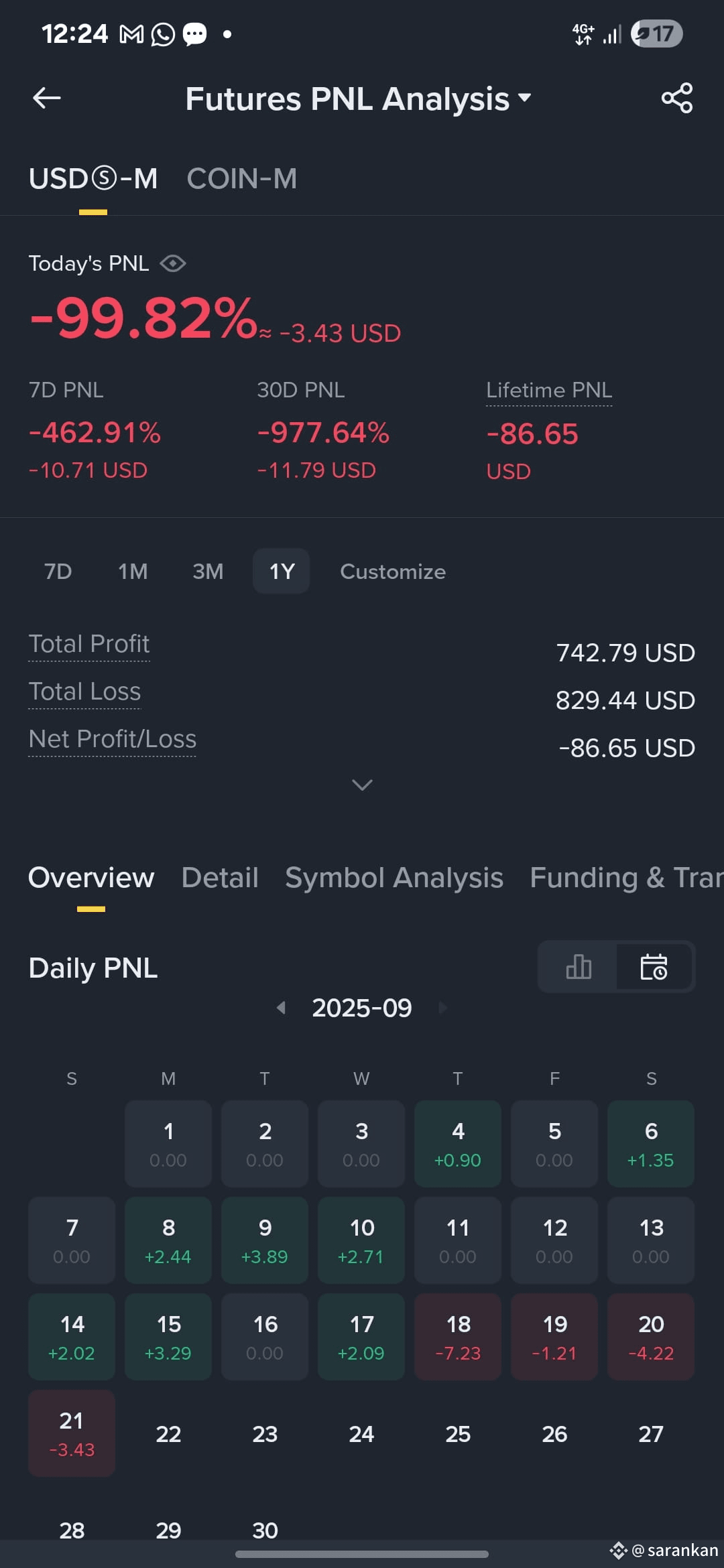Screen dimensions: 724x1568
Task: Switch to bar chart view icon
Action: (x=579, y=967)
